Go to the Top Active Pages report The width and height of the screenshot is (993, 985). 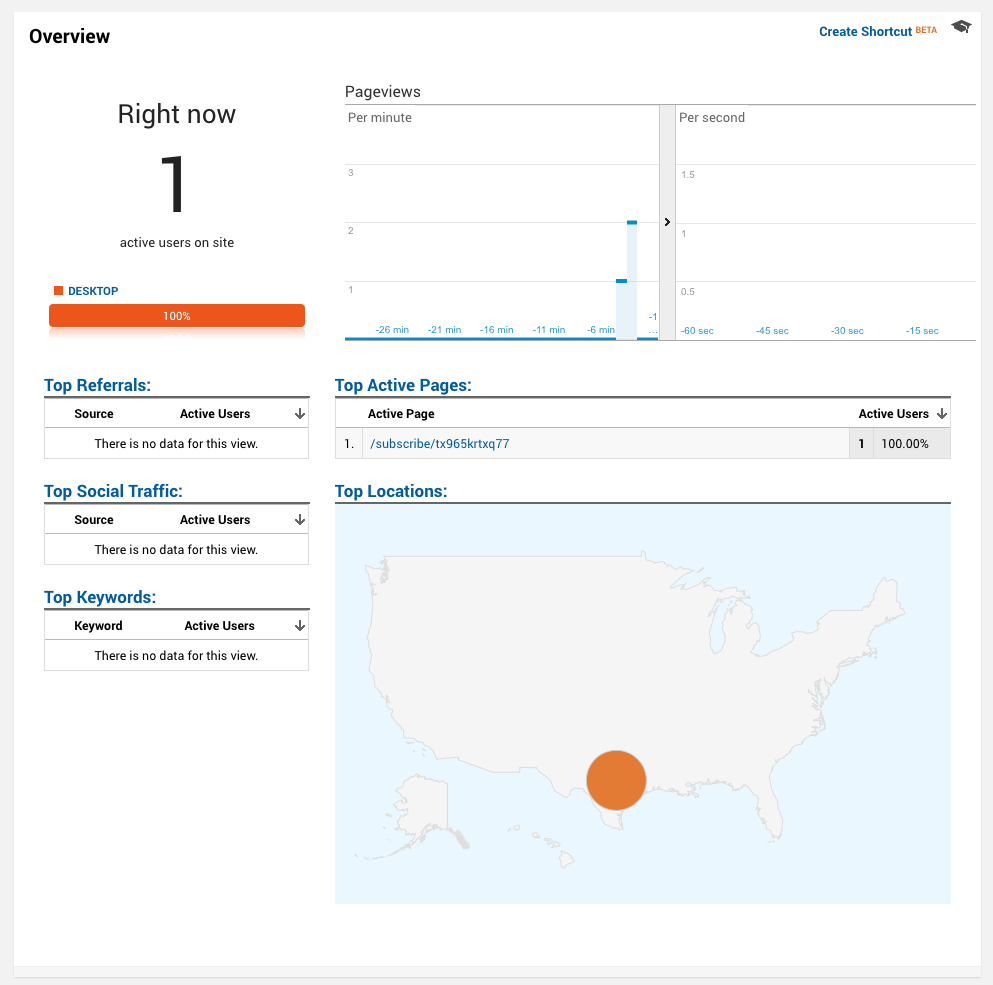(403, 385)
